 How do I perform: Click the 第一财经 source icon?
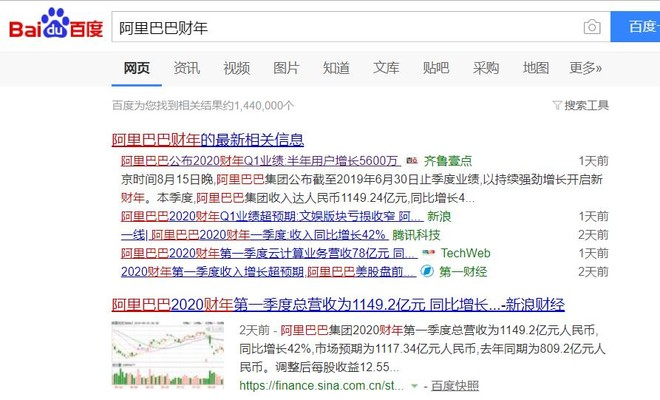427,271
